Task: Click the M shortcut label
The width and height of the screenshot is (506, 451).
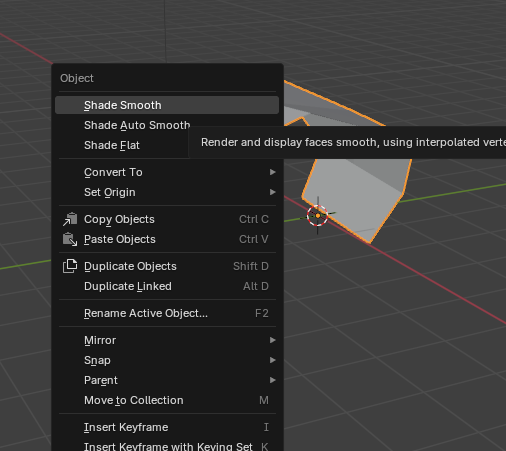Action: (x=264, y=400)
